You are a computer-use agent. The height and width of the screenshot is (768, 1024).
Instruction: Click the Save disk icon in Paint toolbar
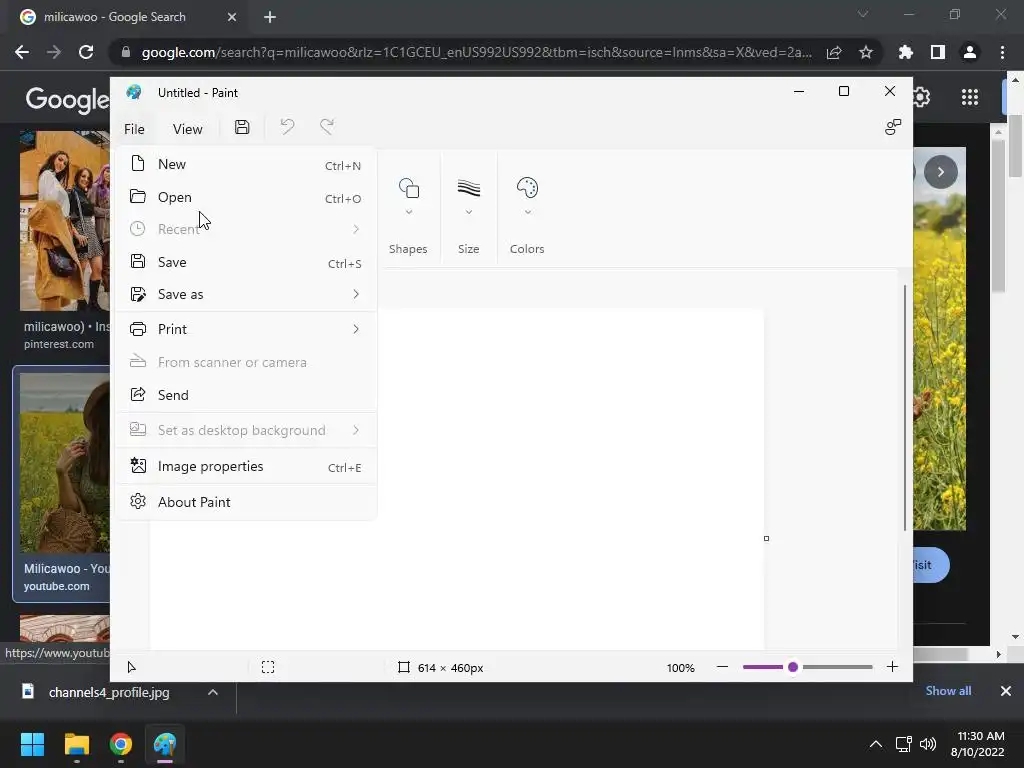point(242,127)
